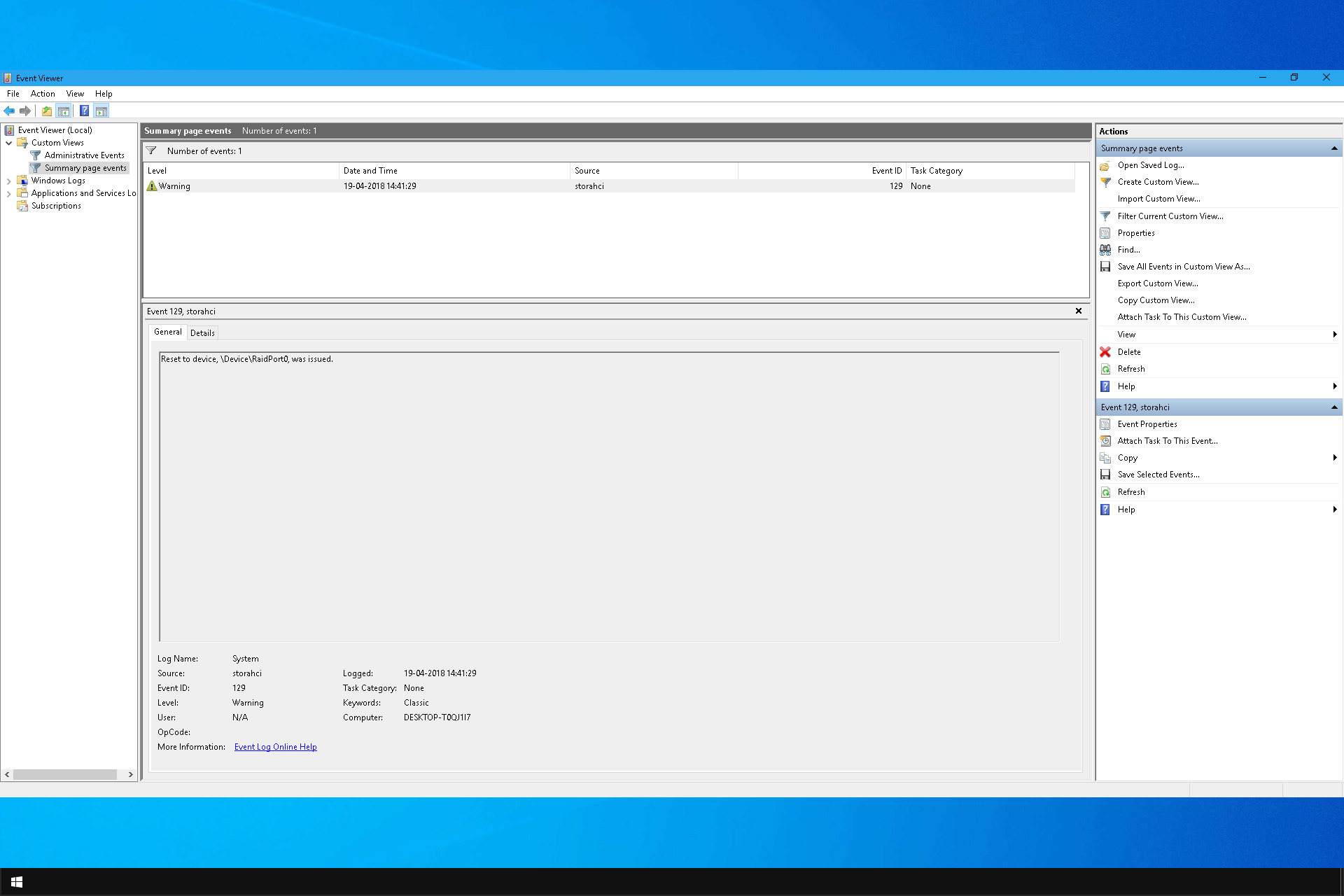The width and height of the screenshot is (1344, 896).
Task: Click the Filter Current Custom View option
Action: 1170,215
